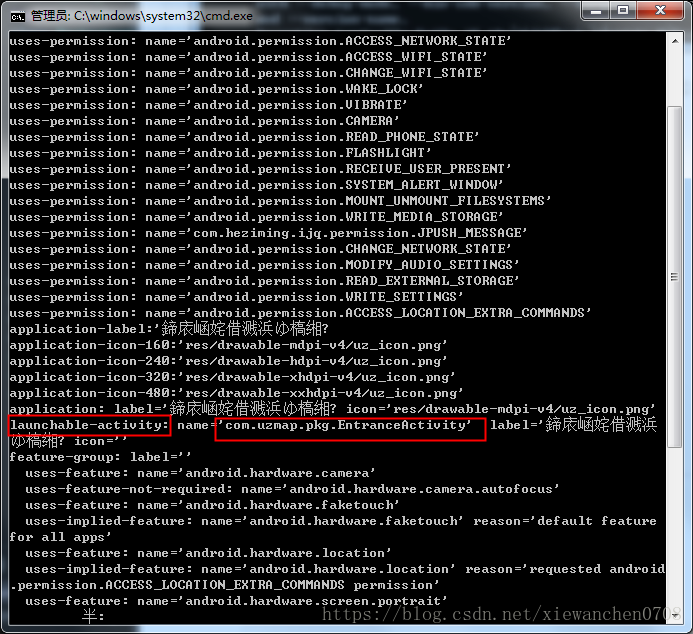Click the uses-implied-feature faketouch line
Viewport: 693px width, 634px height.
coord(333,529)
